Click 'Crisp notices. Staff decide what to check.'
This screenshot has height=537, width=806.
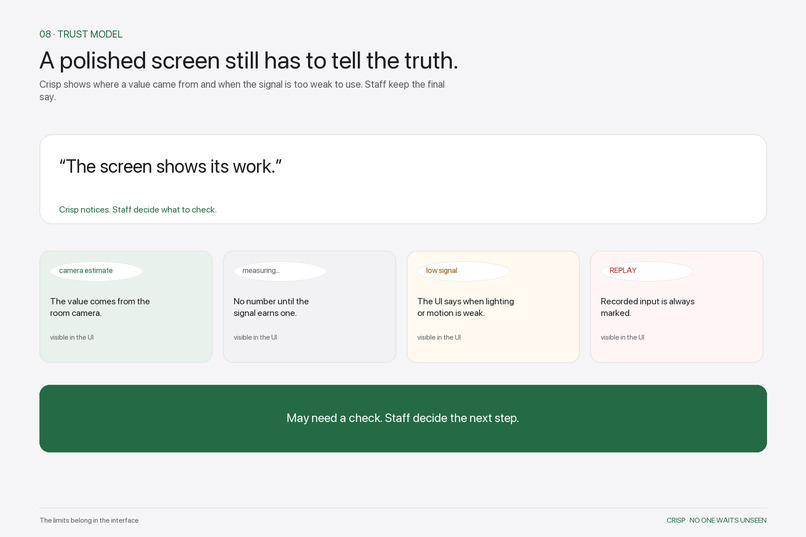pyautogui.click(x=137, y=210)
